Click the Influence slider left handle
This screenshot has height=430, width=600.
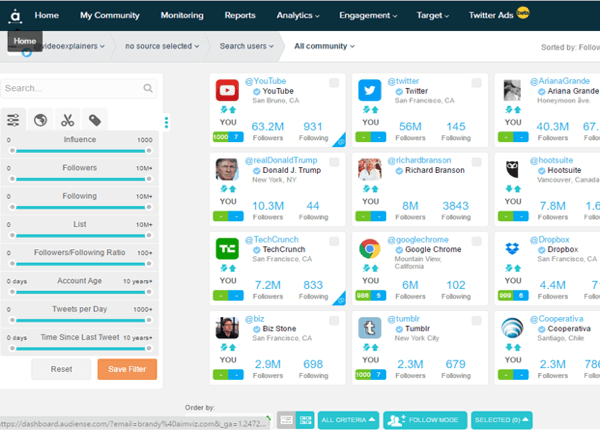12,151
